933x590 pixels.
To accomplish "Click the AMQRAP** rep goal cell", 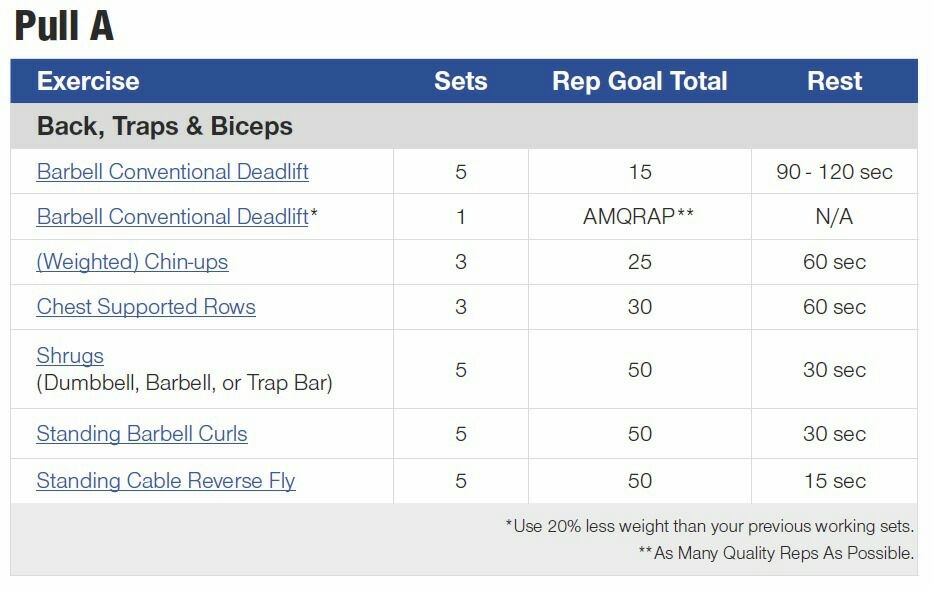I will tap(640, 216).
